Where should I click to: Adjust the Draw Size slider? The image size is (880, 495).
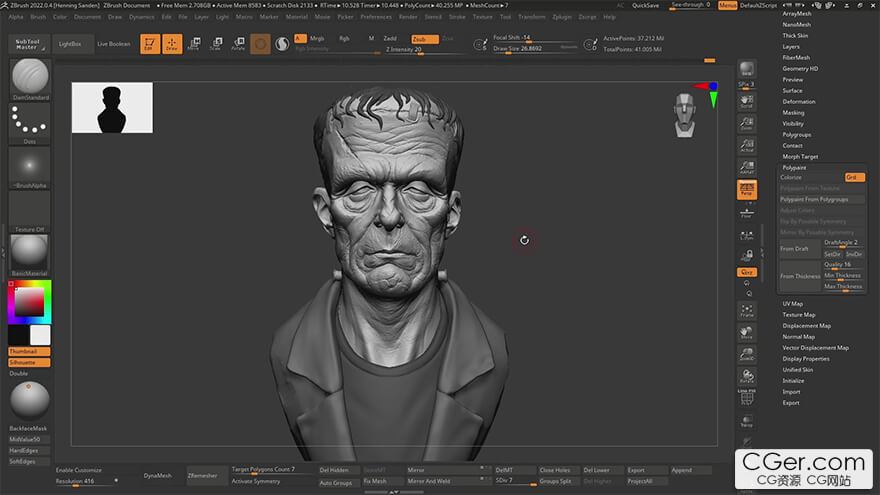[535, 48]
